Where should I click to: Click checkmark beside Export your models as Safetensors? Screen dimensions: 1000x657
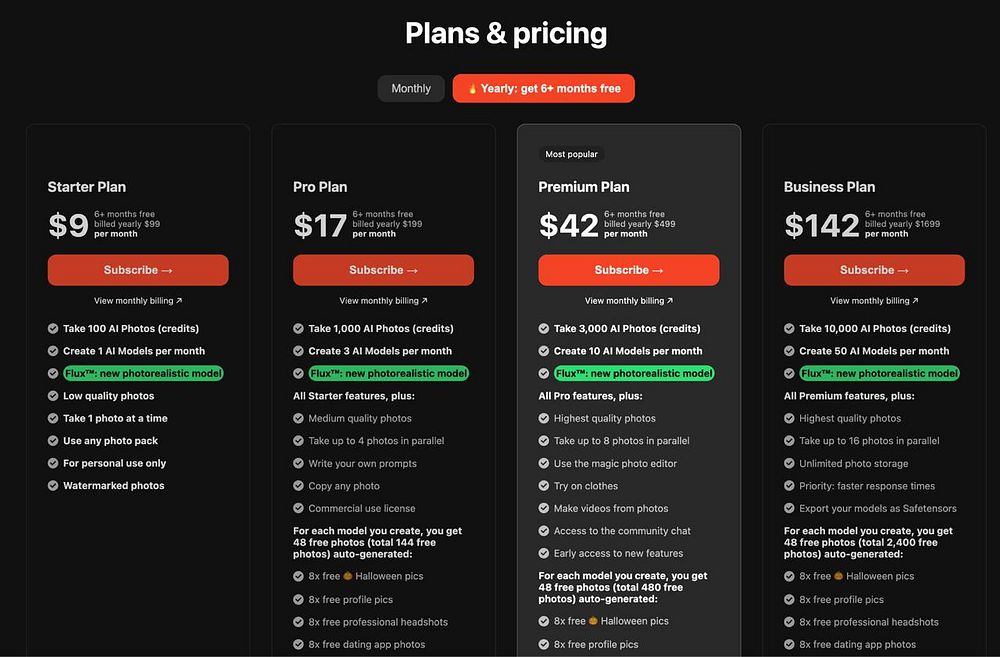click(x=790, y=508)
